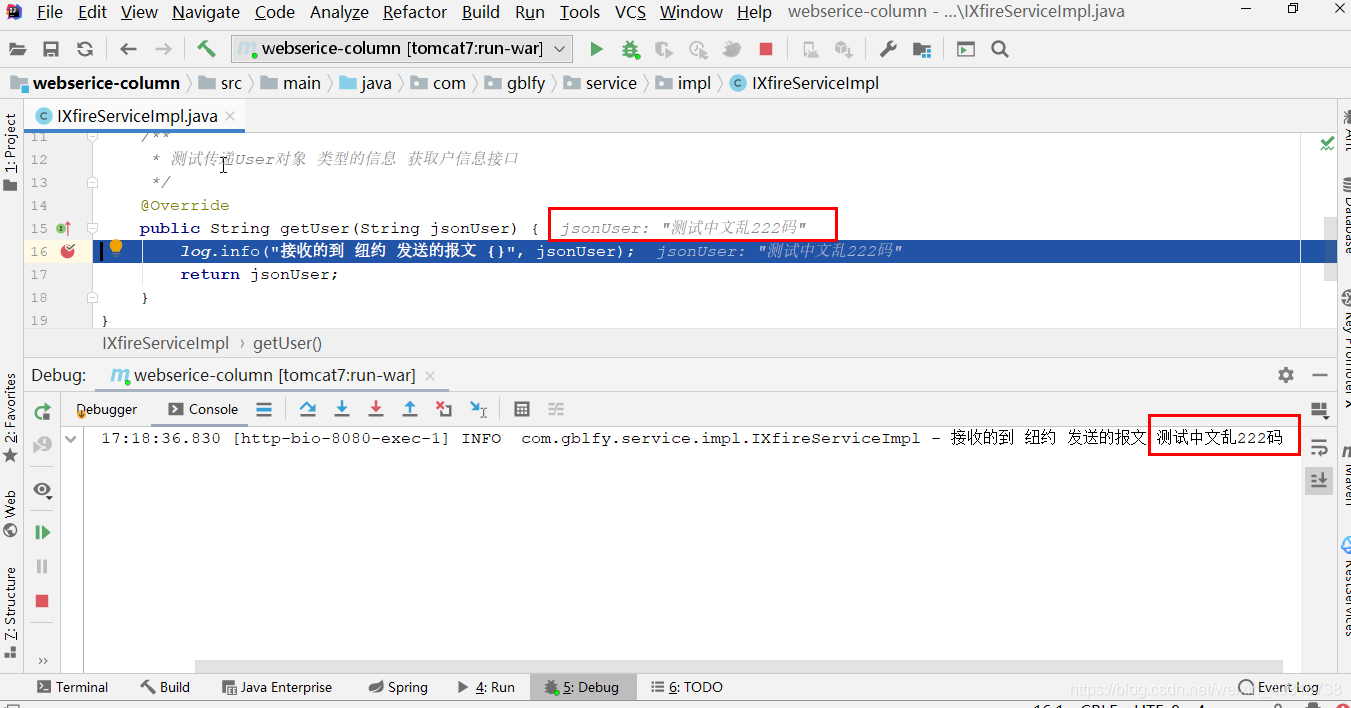This screenshot has height=708, width=1351.
Task: Toggle soft-wrap in the console
Action: 1319,447
